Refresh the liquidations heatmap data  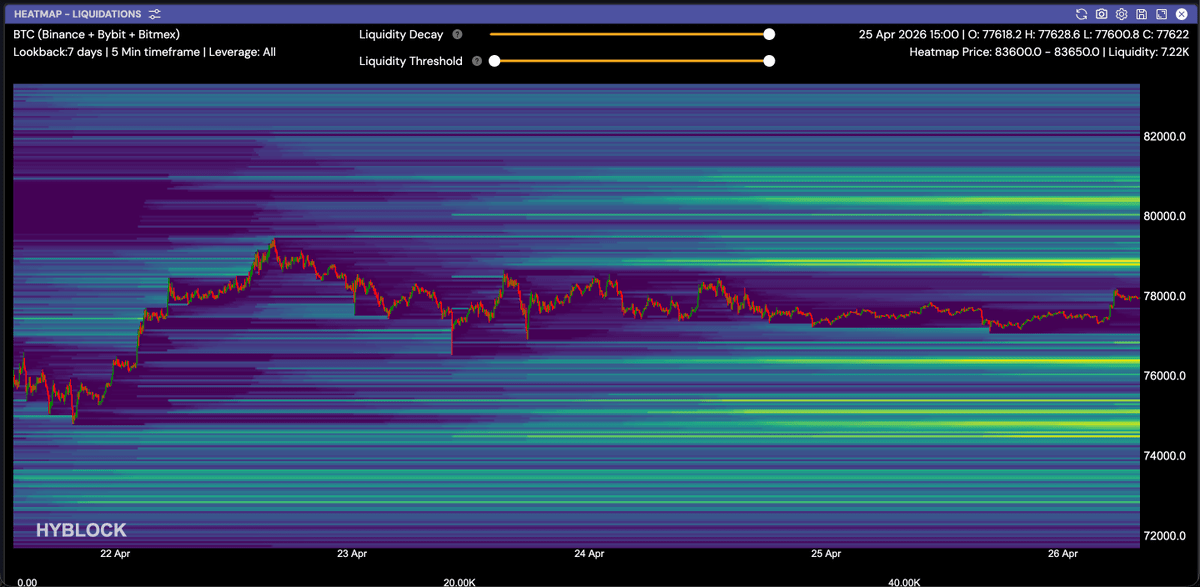click(1081, 14)
